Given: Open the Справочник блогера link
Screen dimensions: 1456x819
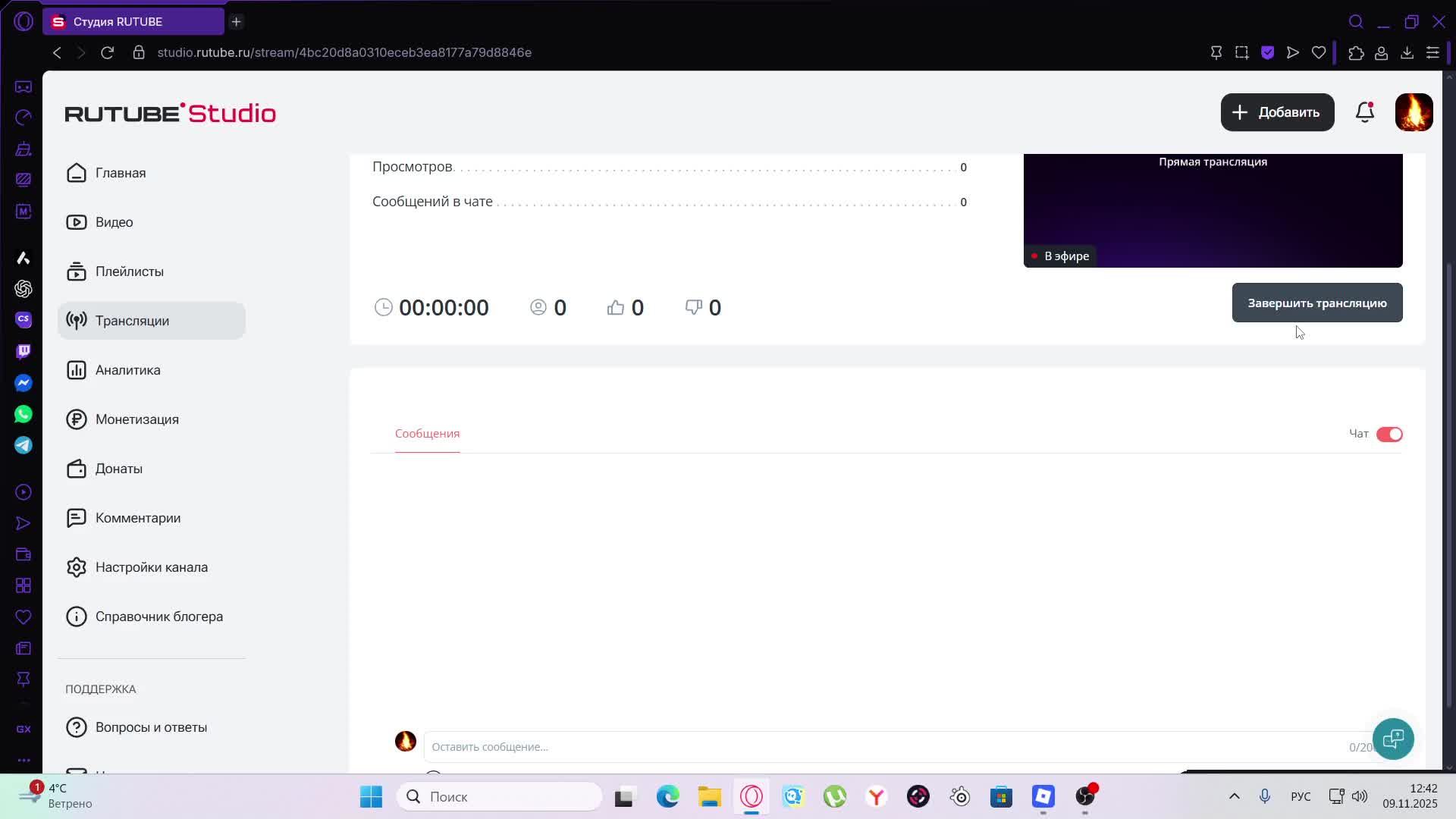Looking at the screenshot, I should [158, 617].
